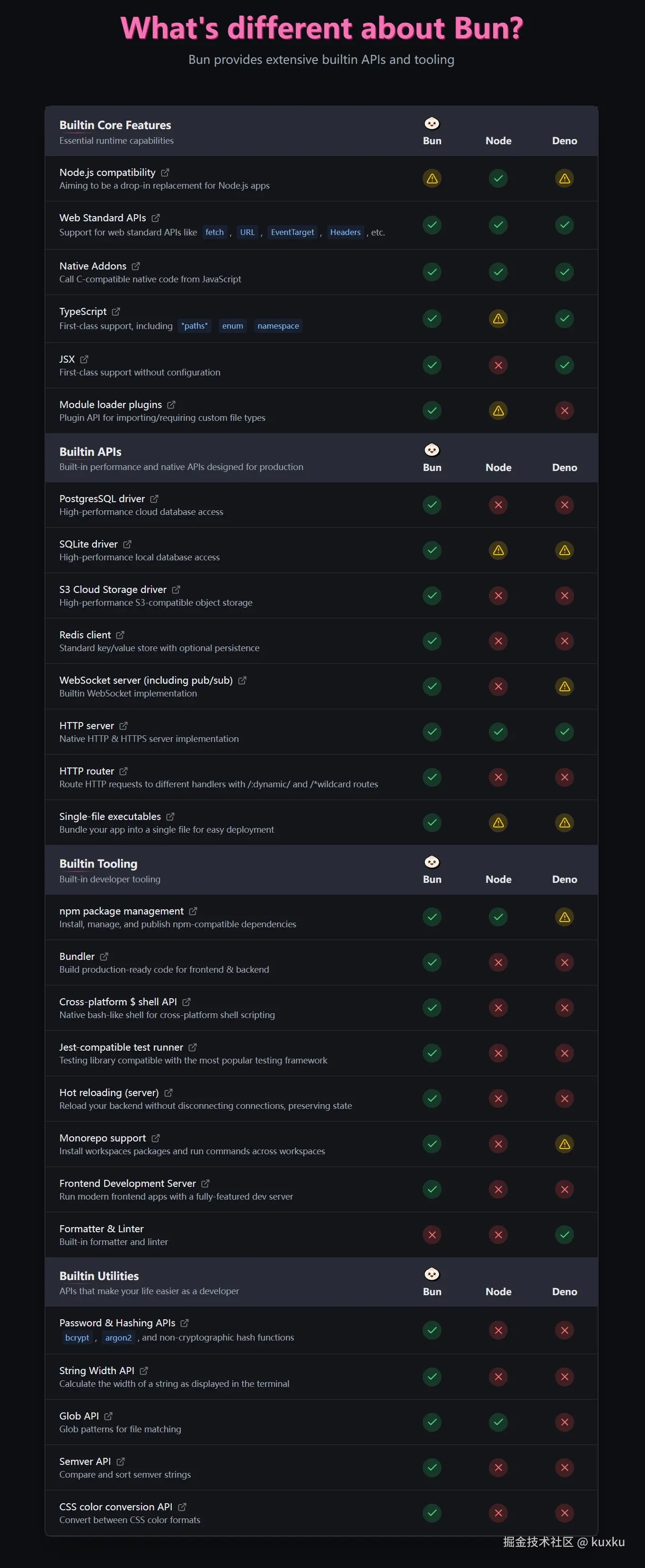
Task: Click the external link icon next to TypeScript
Action: click(116, 312)
